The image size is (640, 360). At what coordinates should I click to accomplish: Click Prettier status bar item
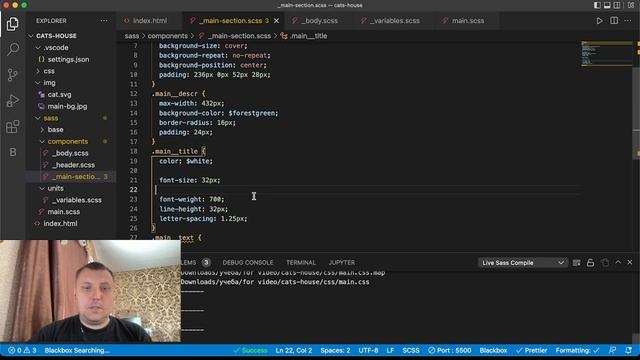coord(531,351)
